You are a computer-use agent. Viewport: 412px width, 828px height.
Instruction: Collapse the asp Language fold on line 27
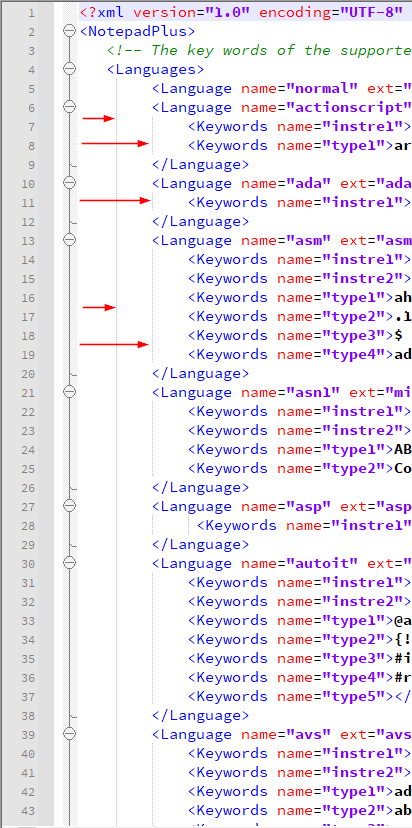pyautogui.click(x=69, y=507)
